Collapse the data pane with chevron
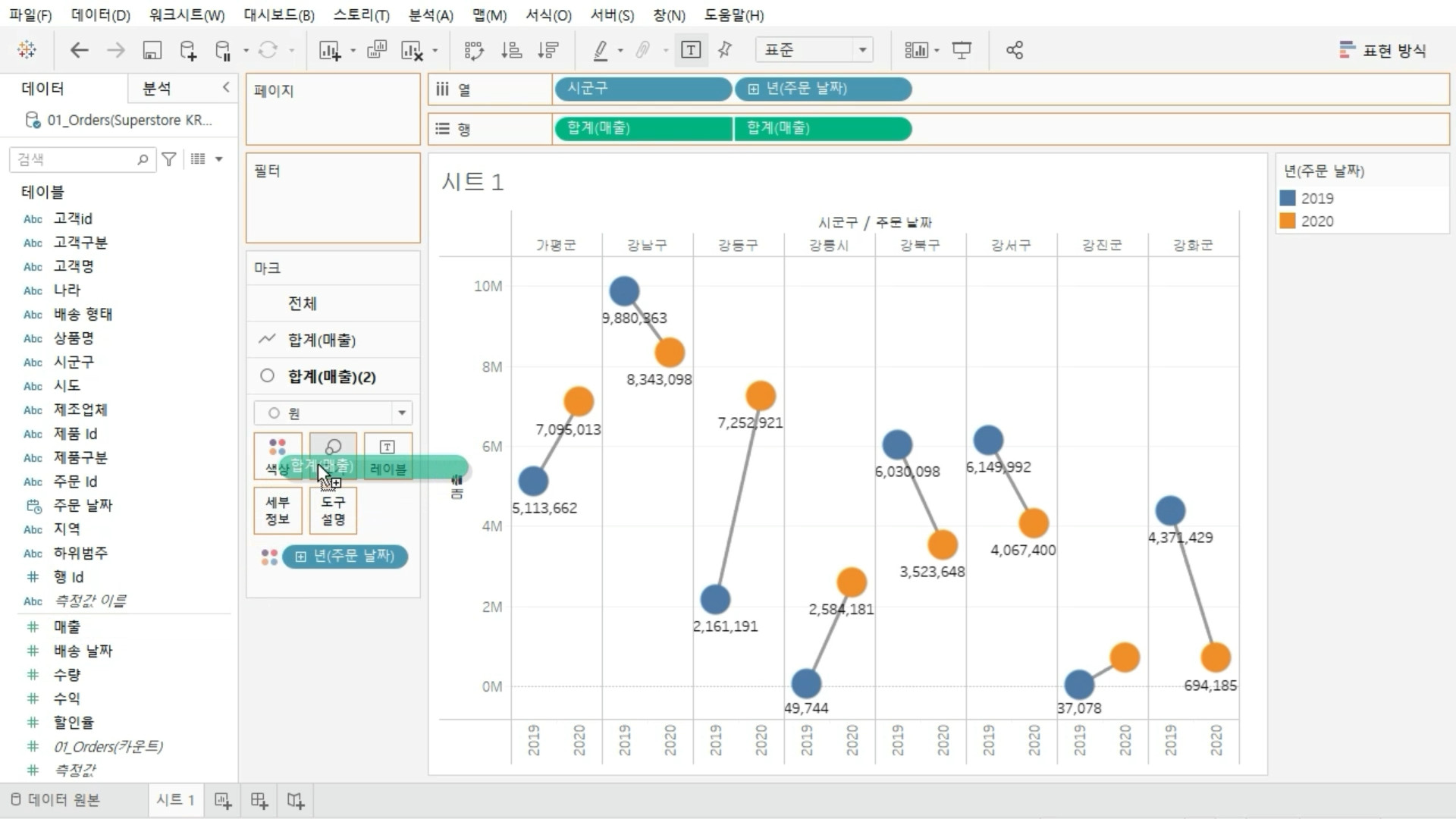 [226, 87]
